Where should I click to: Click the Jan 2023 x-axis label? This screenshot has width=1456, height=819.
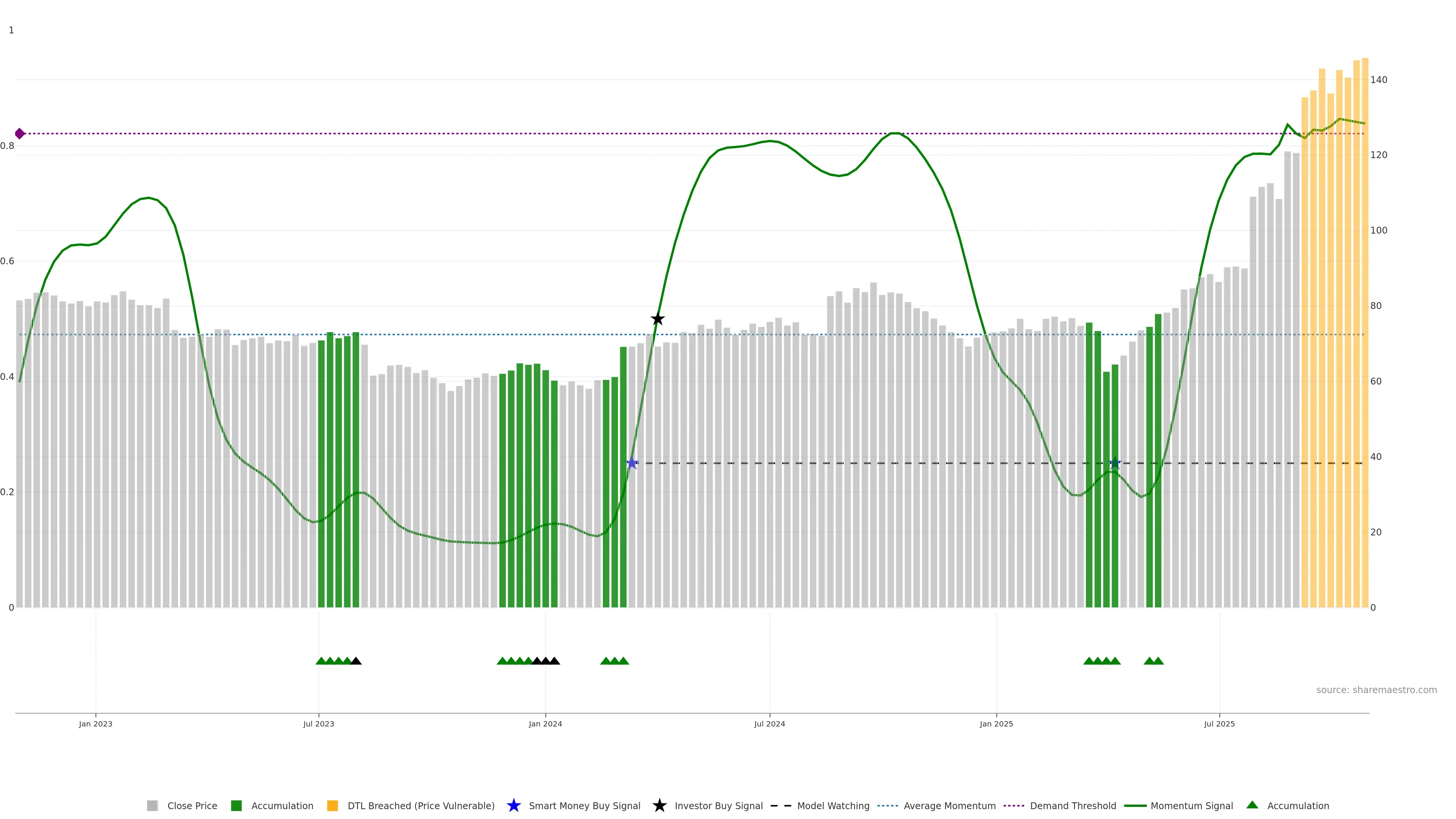click(96, 723)
